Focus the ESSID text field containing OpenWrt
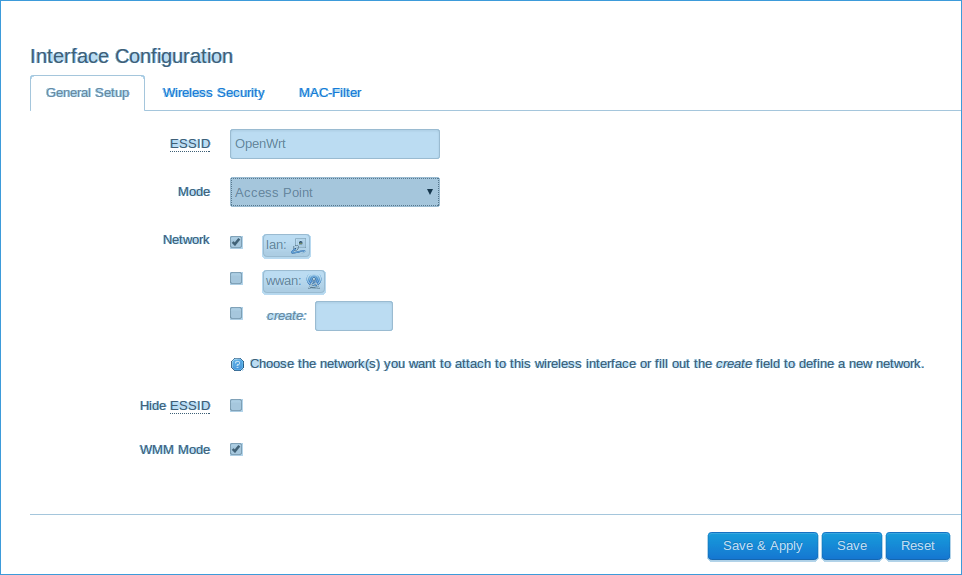 pos(334,144)
